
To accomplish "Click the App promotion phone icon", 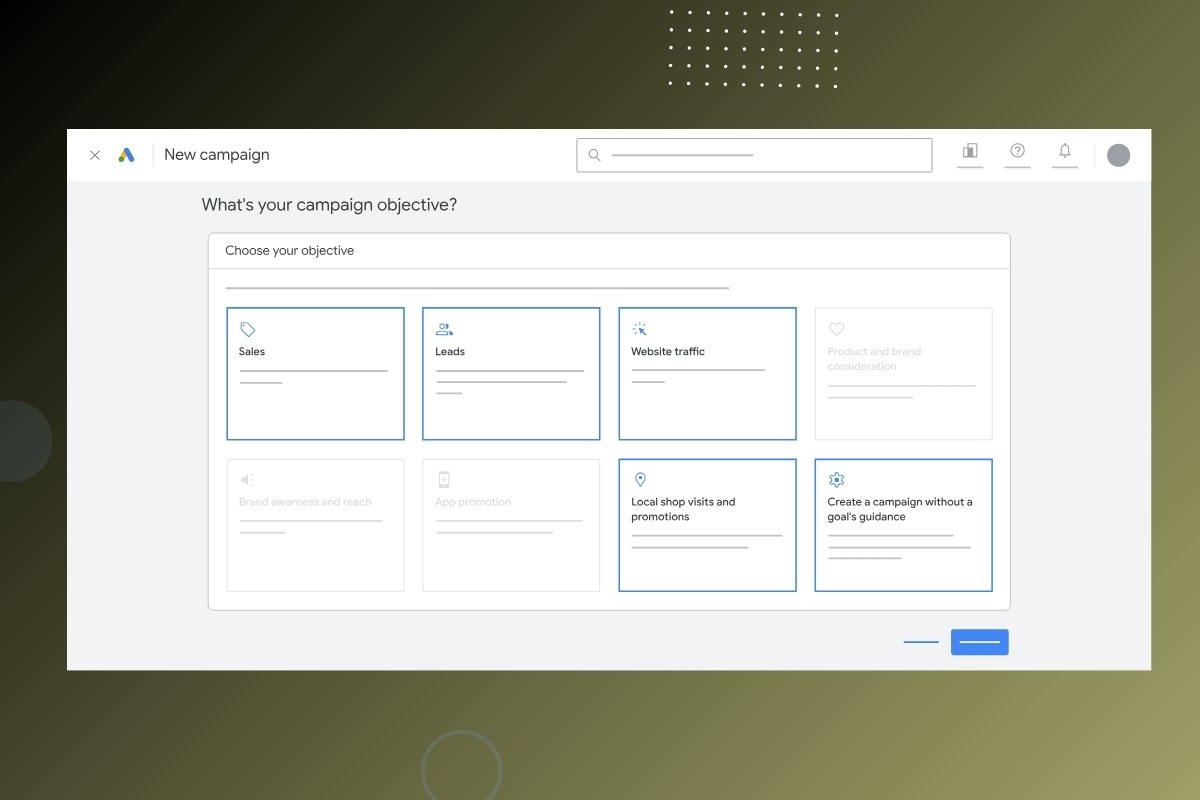I will [444, 480].
